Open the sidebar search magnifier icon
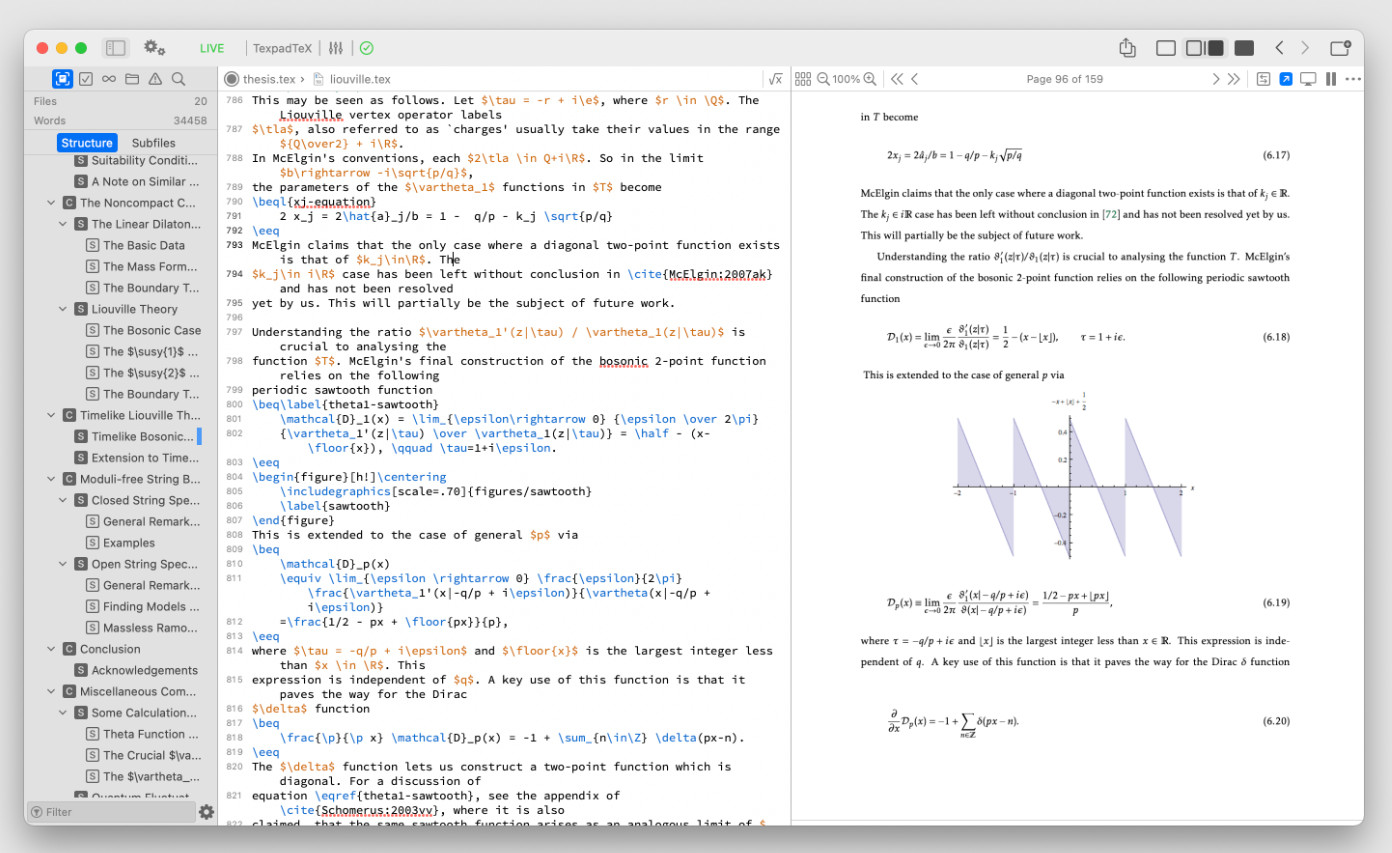Screen dimensions: 1392x853 (178, 79)
